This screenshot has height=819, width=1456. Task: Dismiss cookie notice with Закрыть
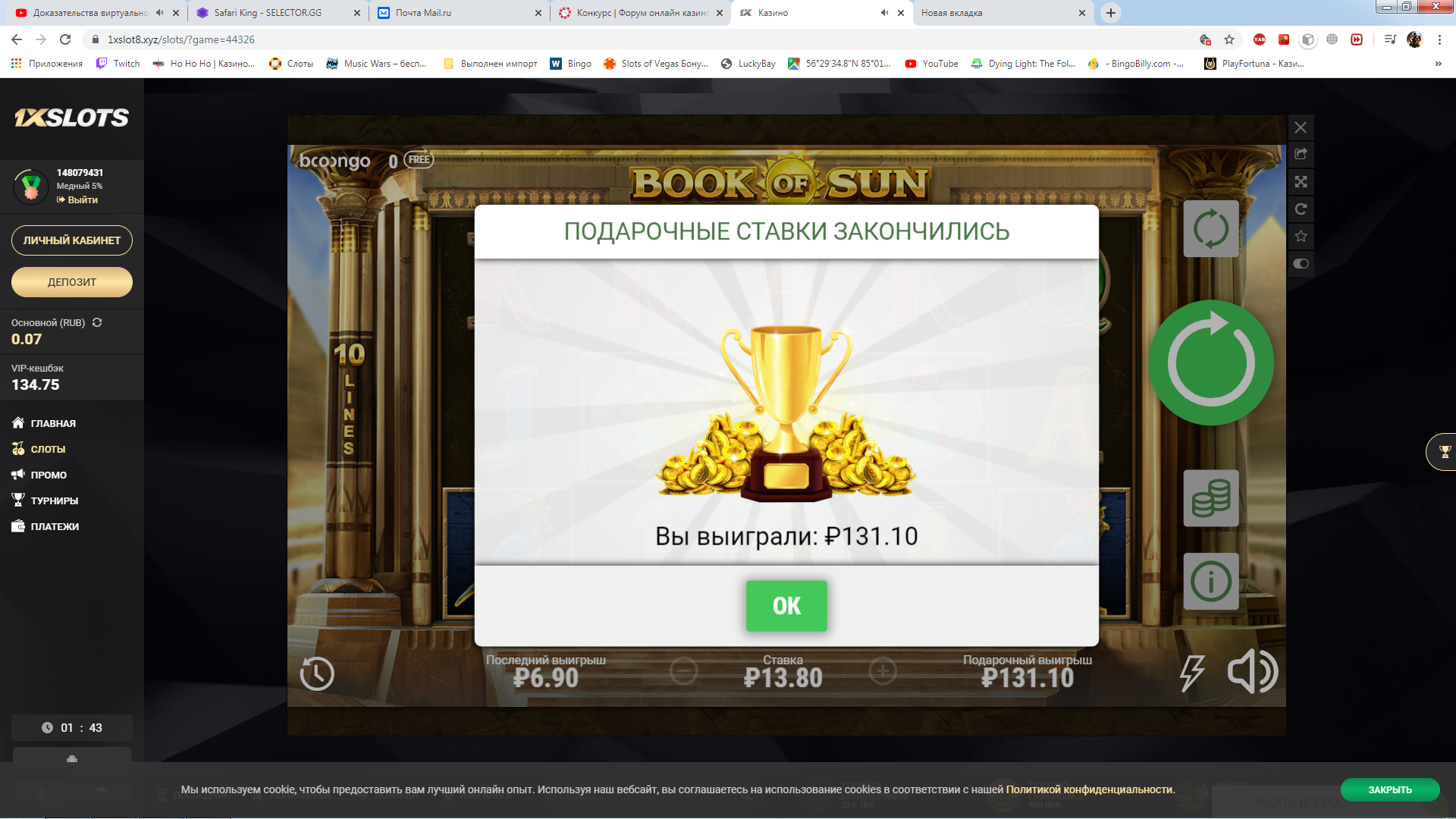pos(1390,789)
